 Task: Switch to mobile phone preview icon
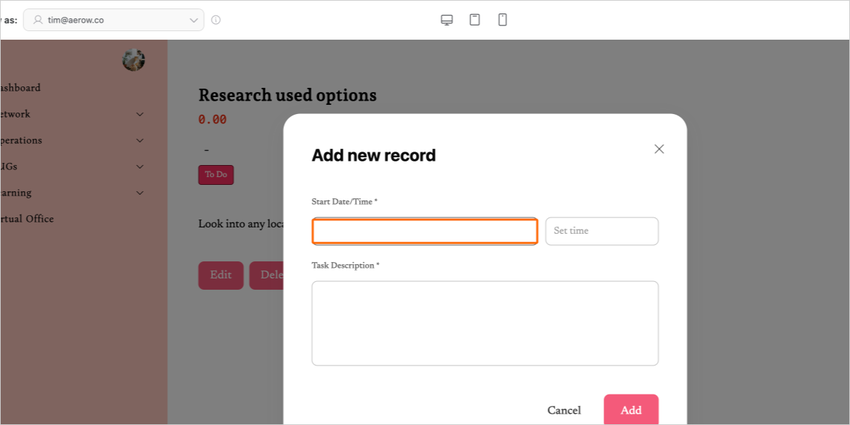[x=503, y=20]
